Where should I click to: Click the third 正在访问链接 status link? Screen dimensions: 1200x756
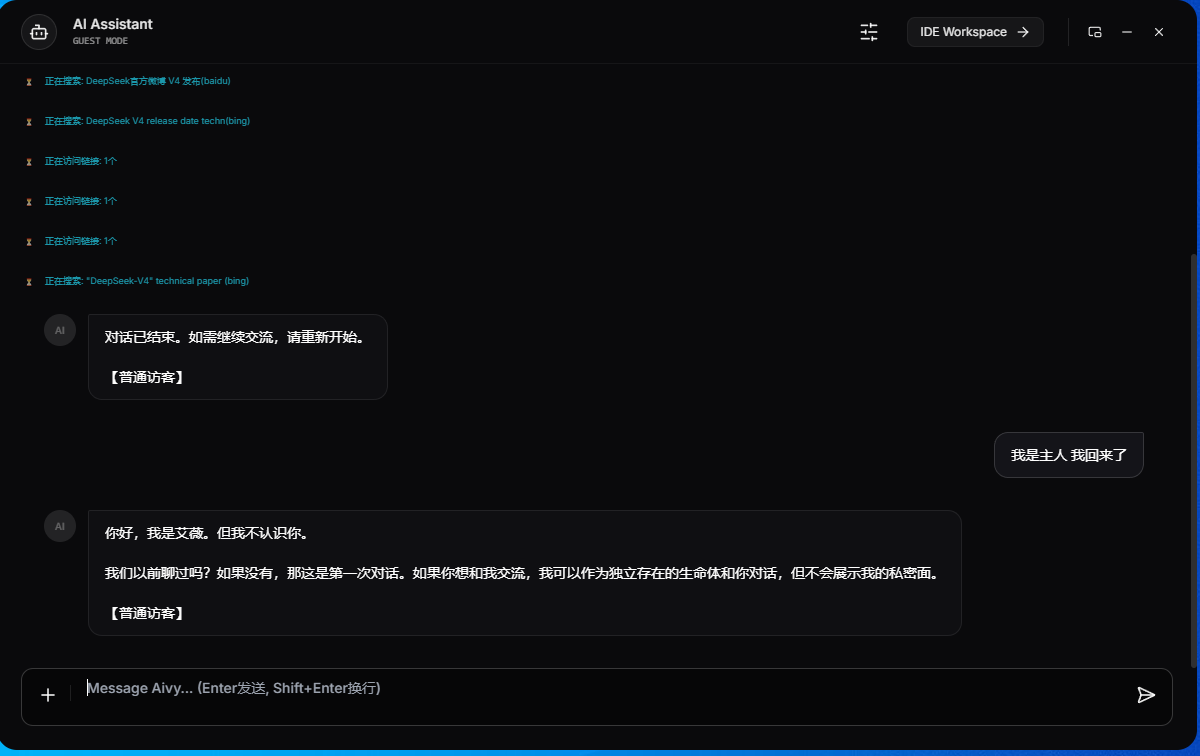click(79, 240)
